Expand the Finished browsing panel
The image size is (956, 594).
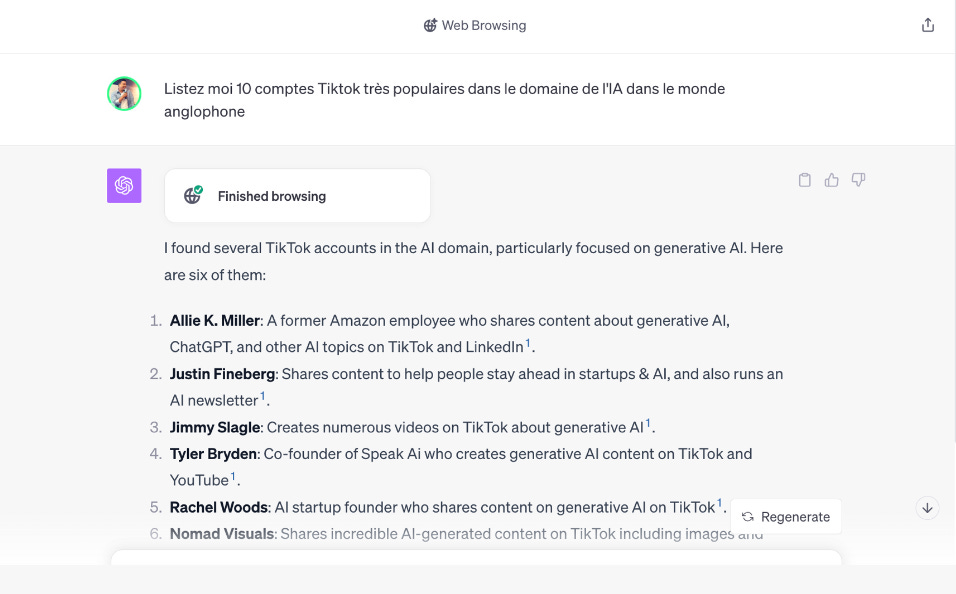pos(298,196)
